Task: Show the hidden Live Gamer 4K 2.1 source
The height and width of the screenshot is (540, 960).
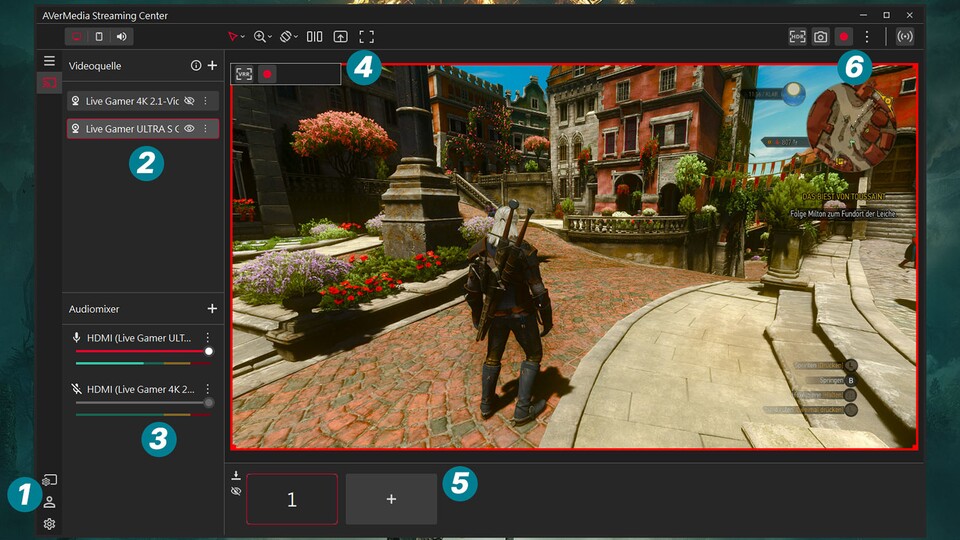Action: [189, 101]
